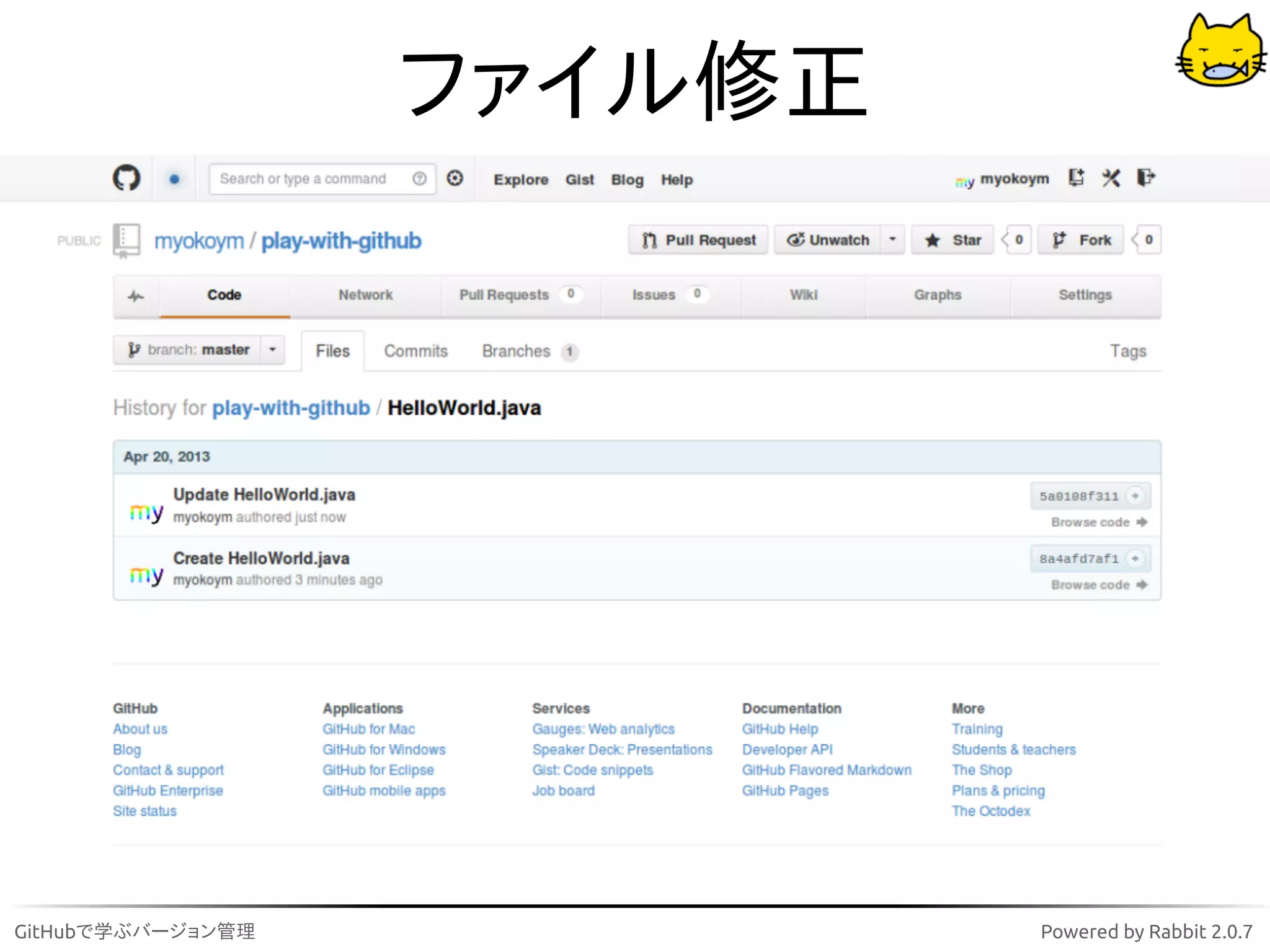This screenshot has height=952, width=1270.
Task: Open GitHub for Windows footer link
Action: (x=384, y=750)
